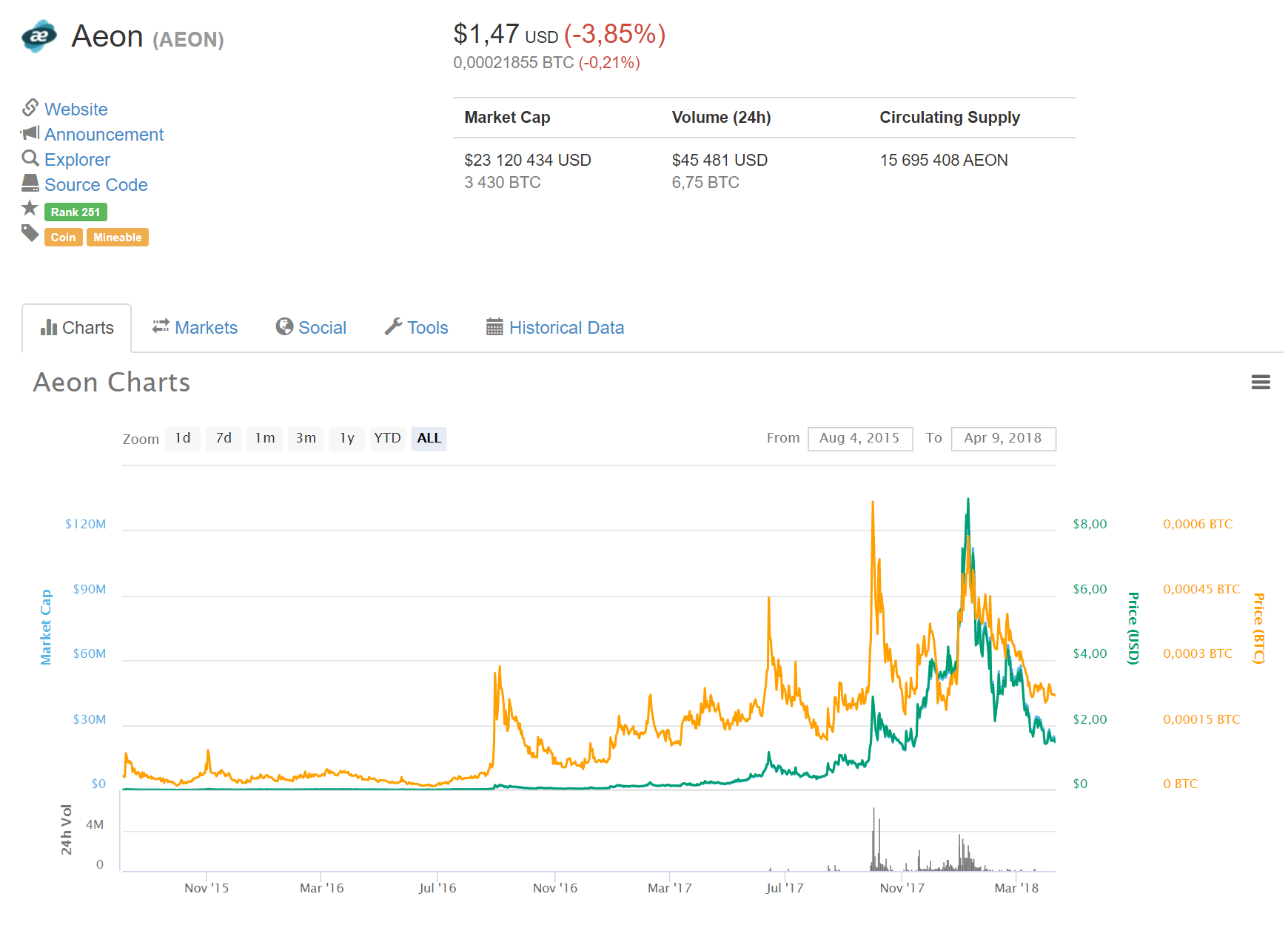Click the Mineable tag badge
1288x925 pixels.
117,238
